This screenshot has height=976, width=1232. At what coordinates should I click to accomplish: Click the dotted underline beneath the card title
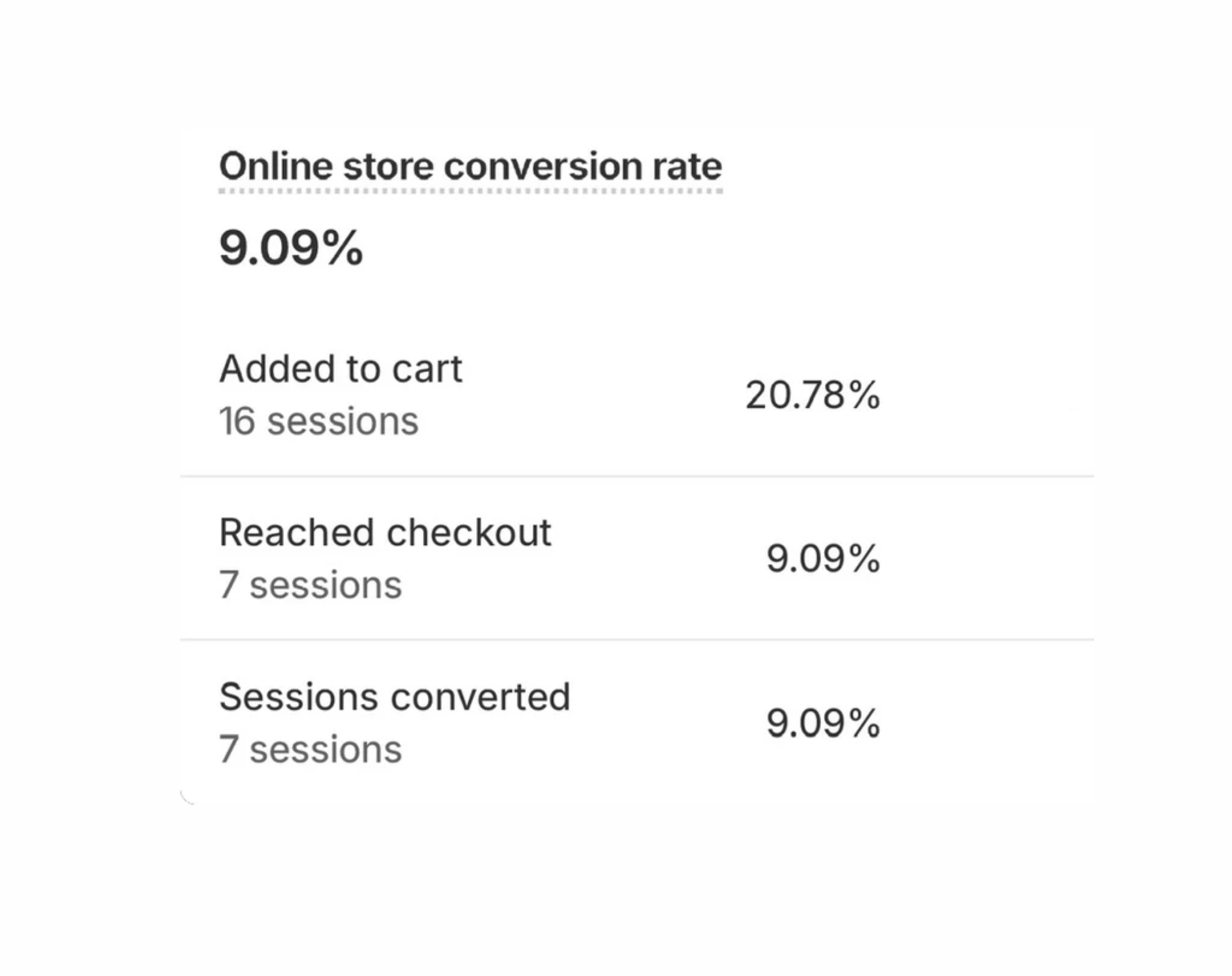tap(470, 190)
